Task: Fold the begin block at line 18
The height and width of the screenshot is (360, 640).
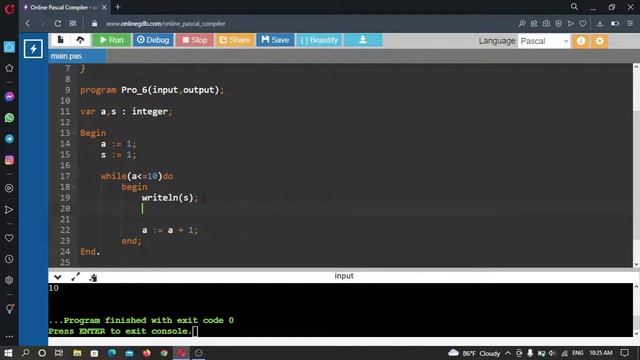Action: tap(74, 187)
